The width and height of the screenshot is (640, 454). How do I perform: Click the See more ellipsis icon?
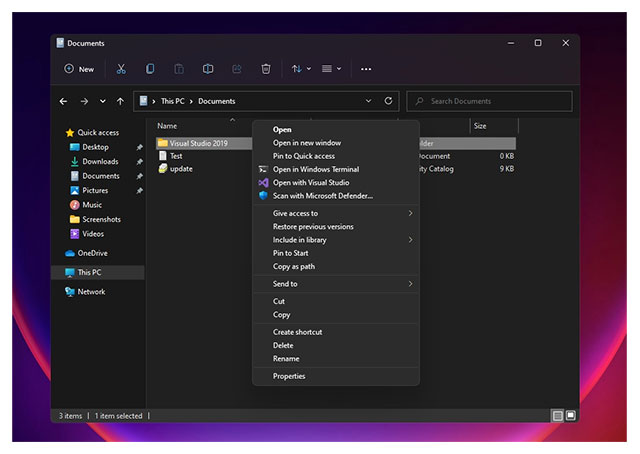[366, 69]
